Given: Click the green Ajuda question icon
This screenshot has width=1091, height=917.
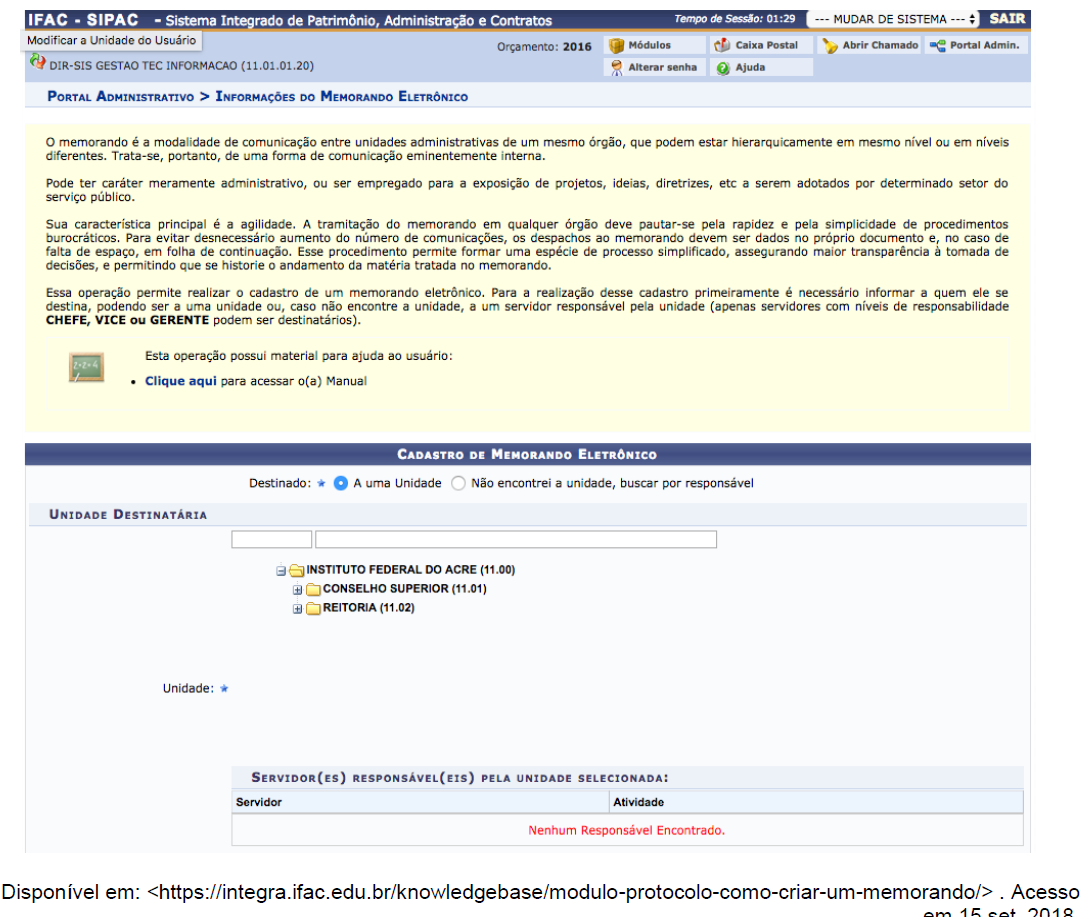Looking at the screenshot, I should click(x=723, y=68).
